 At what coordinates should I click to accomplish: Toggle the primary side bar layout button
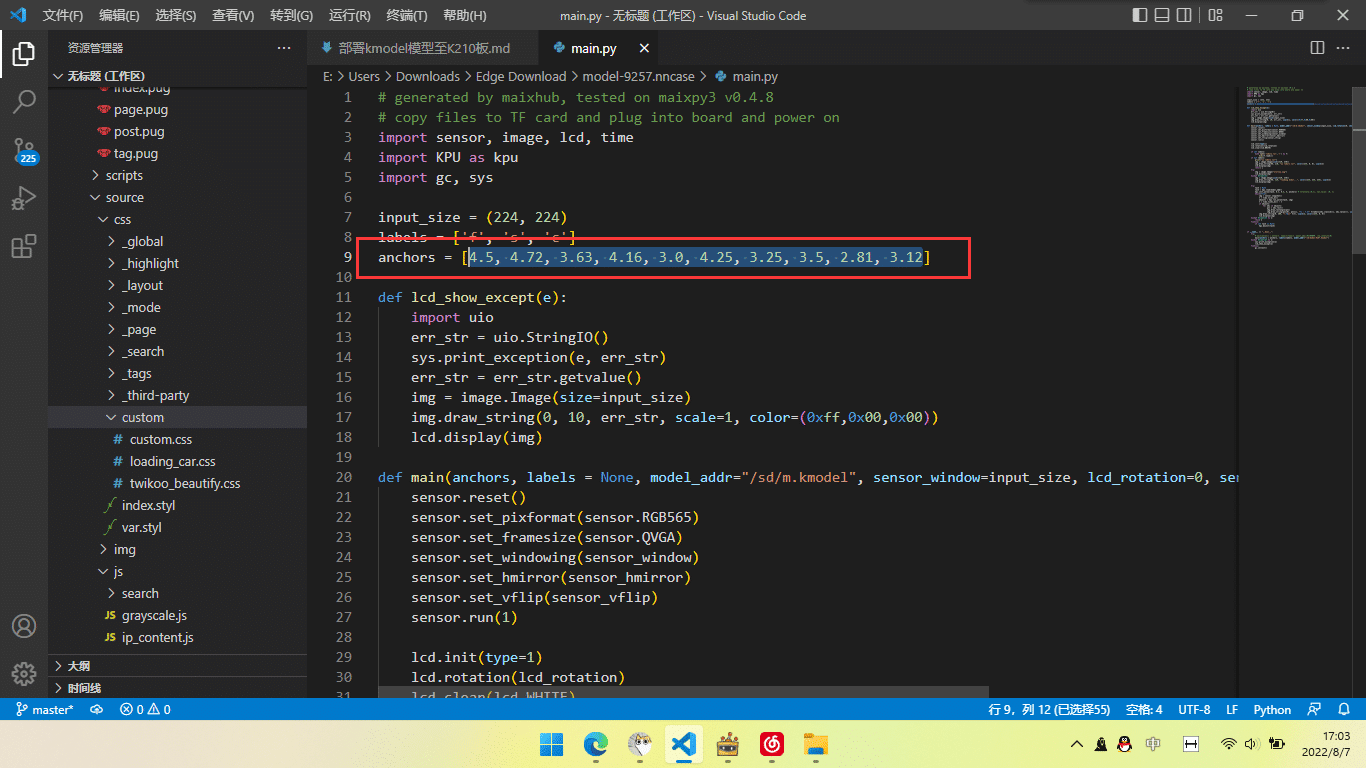1140,15
